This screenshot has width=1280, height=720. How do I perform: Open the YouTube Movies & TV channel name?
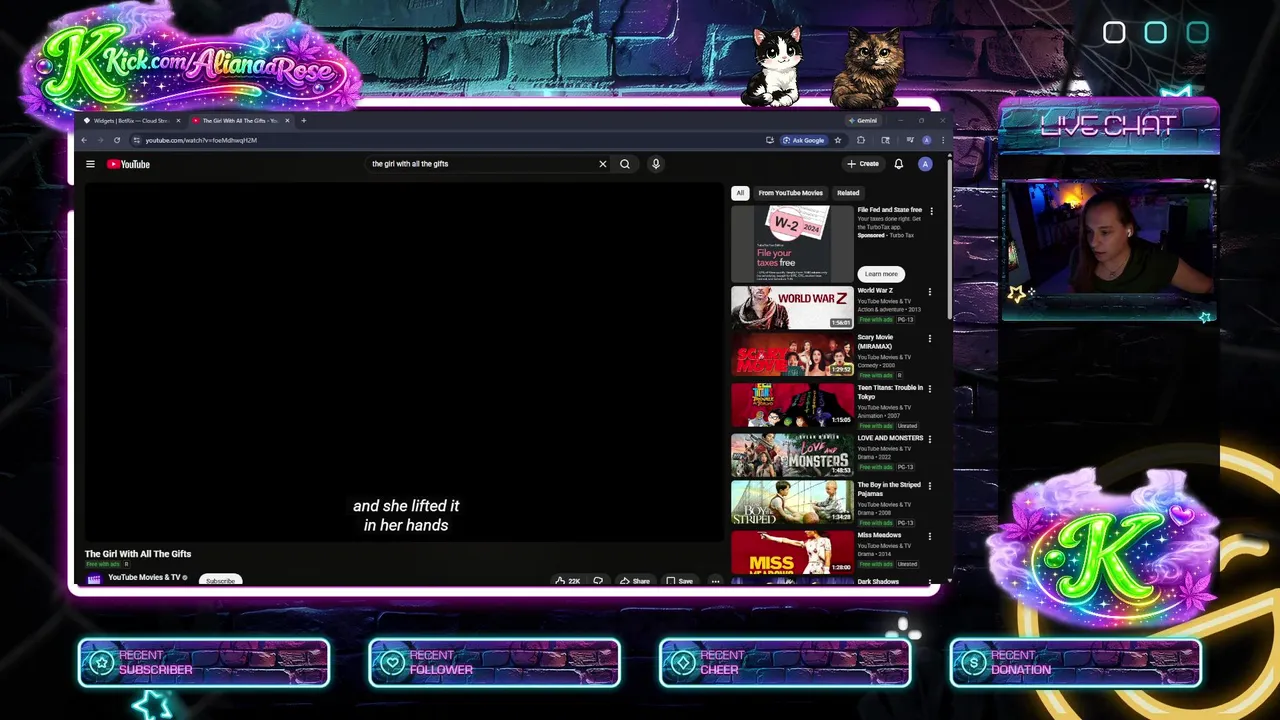(144, 577)
